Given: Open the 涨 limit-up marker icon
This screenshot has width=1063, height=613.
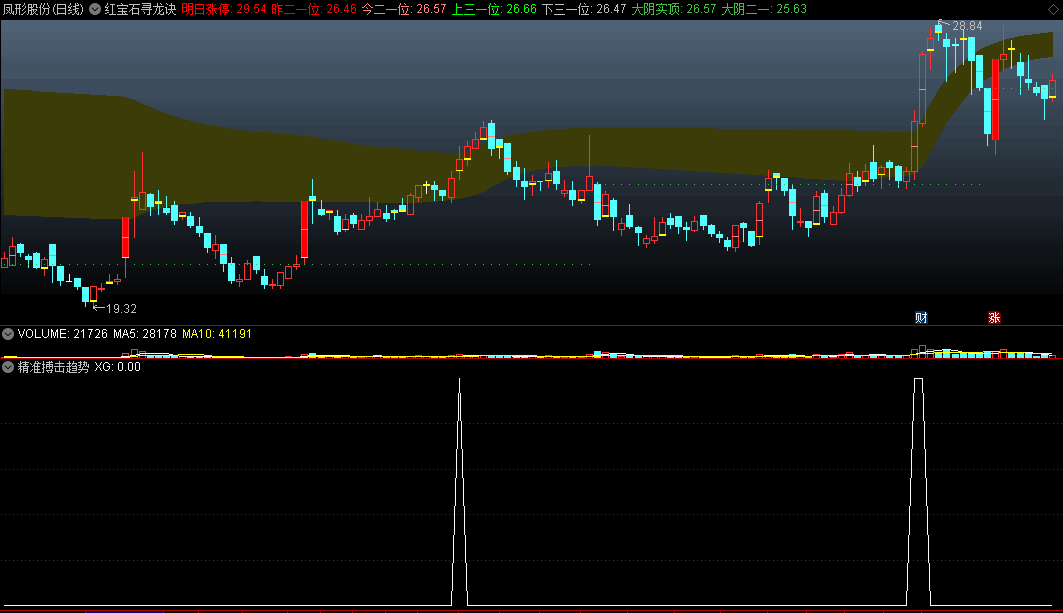Looking at the screenshot, I should (x=994, y=317).
